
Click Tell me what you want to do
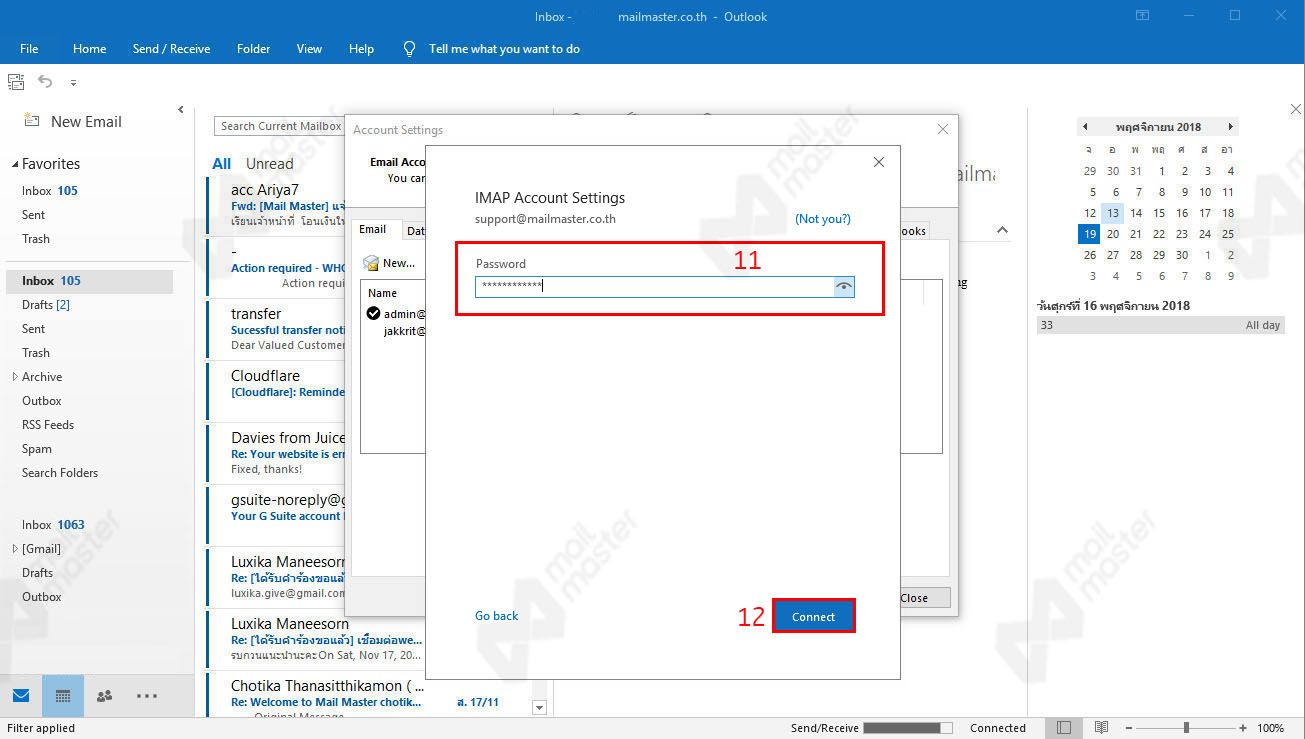coord(504,48)
